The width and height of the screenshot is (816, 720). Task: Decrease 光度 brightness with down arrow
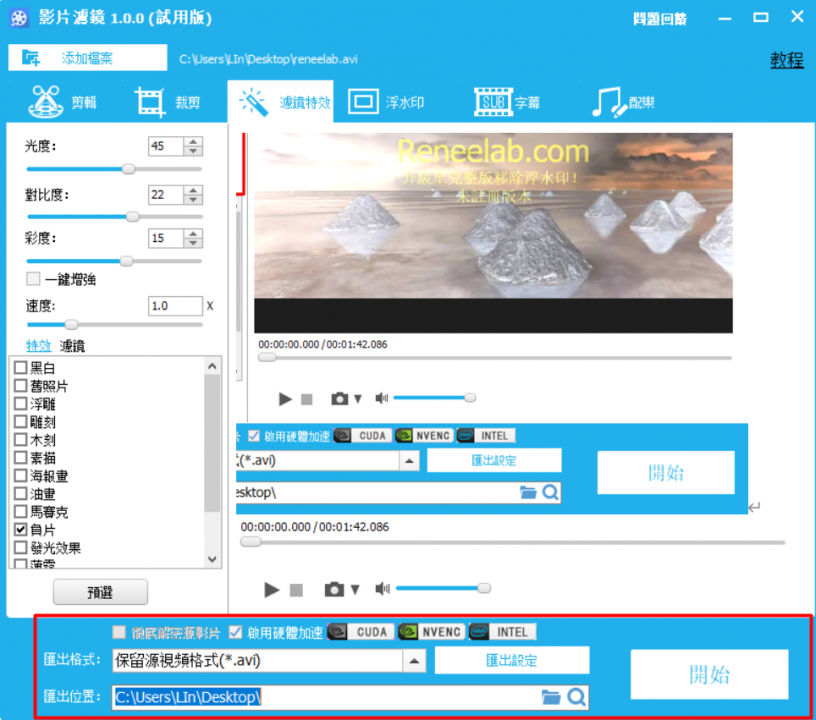pyautogui.click(x=193, y=151)
